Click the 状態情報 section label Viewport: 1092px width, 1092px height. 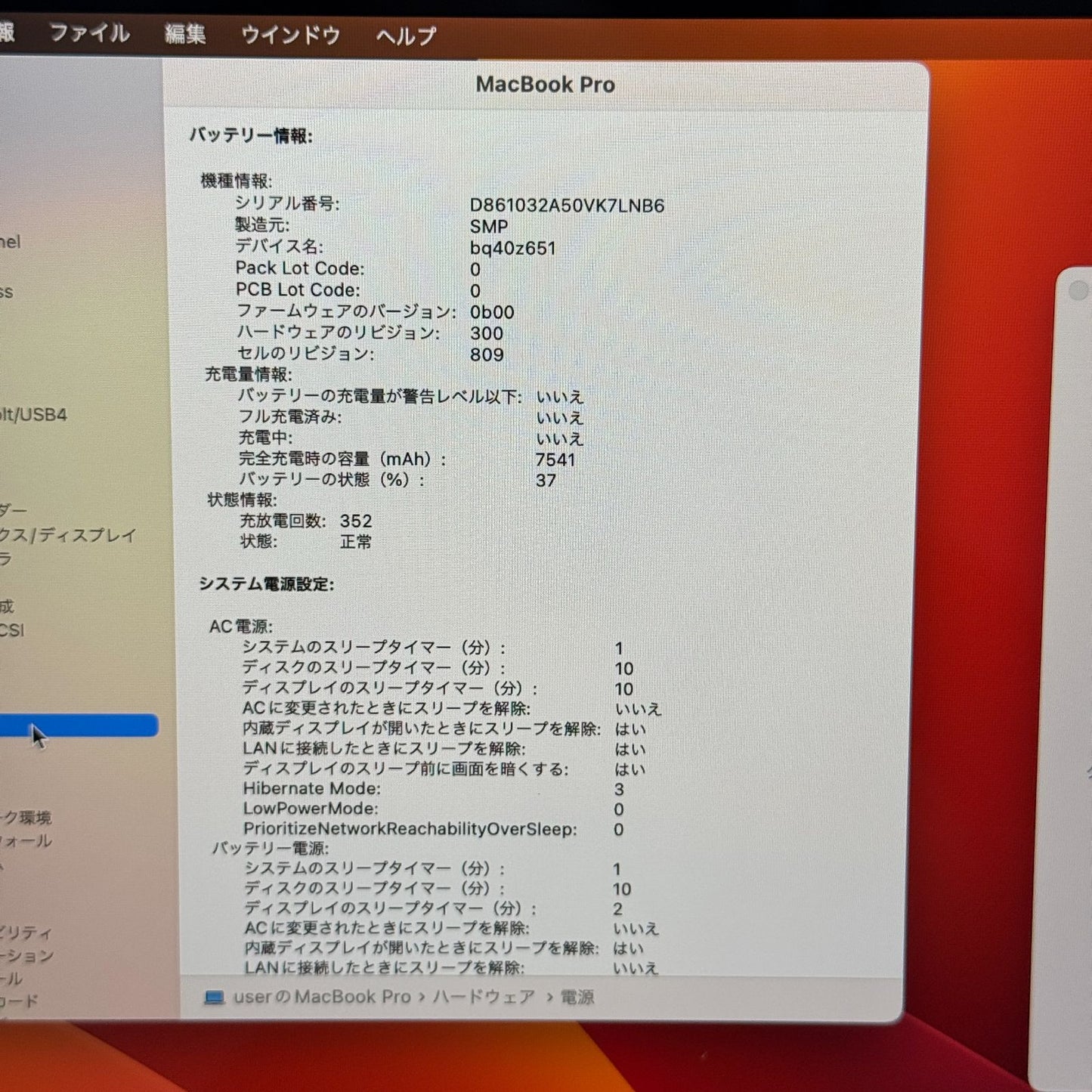242,500
